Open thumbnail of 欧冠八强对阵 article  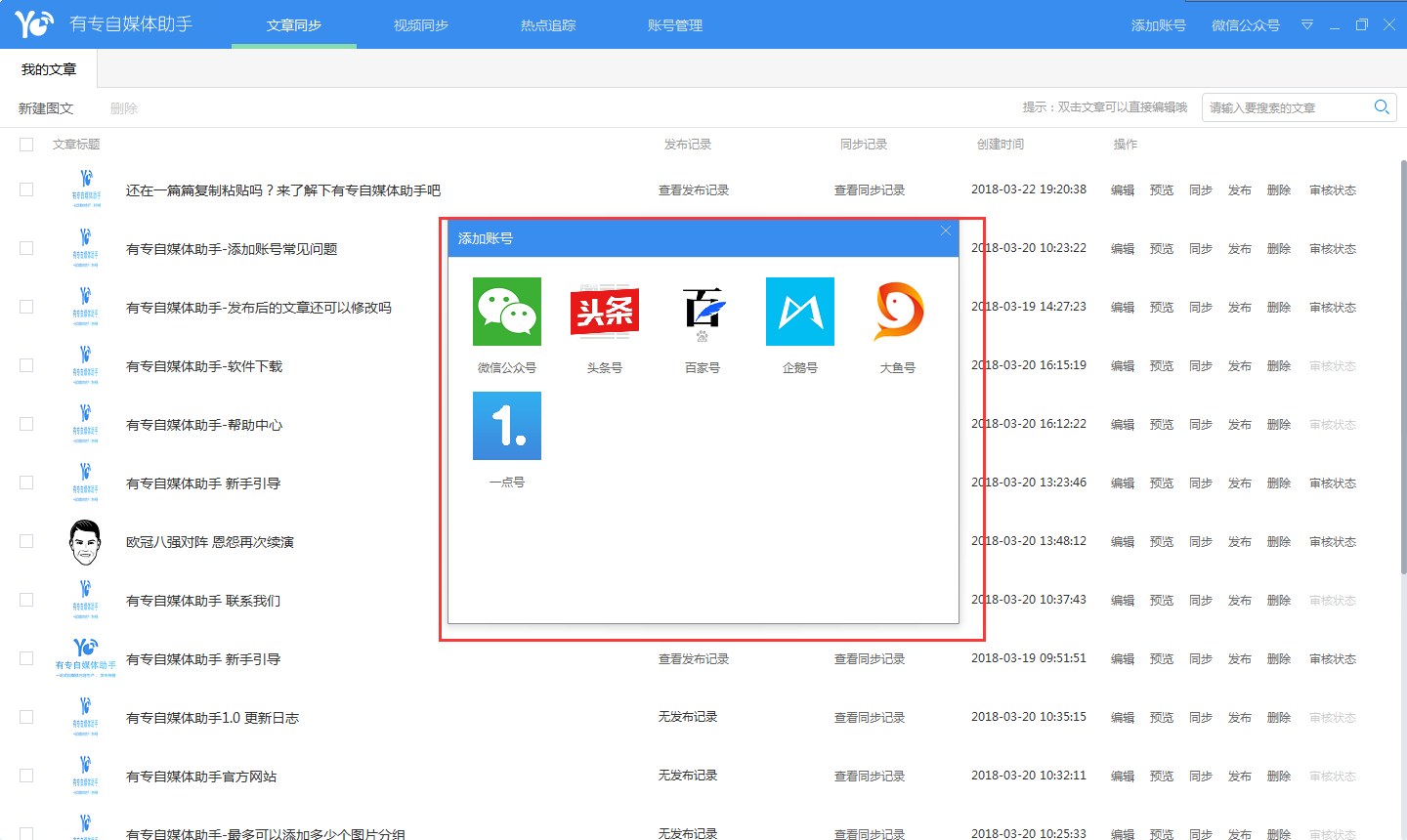pyautogui.click(x=85, y=542)
